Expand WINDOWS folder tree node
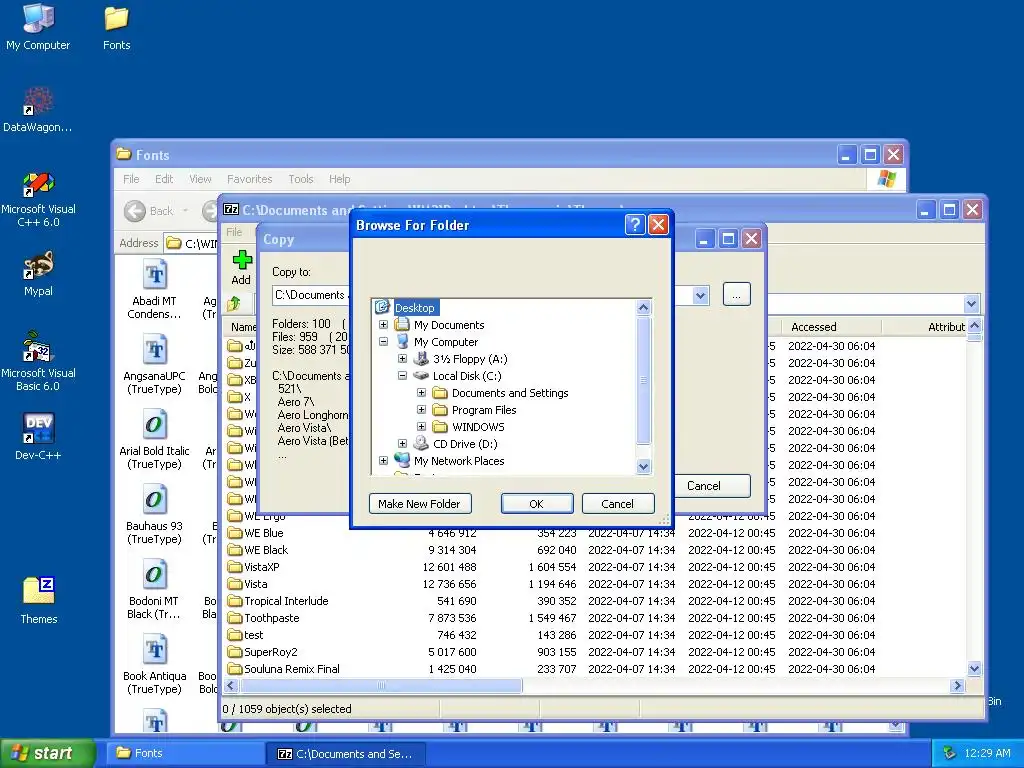1024x768 pixels. point(421,426)
